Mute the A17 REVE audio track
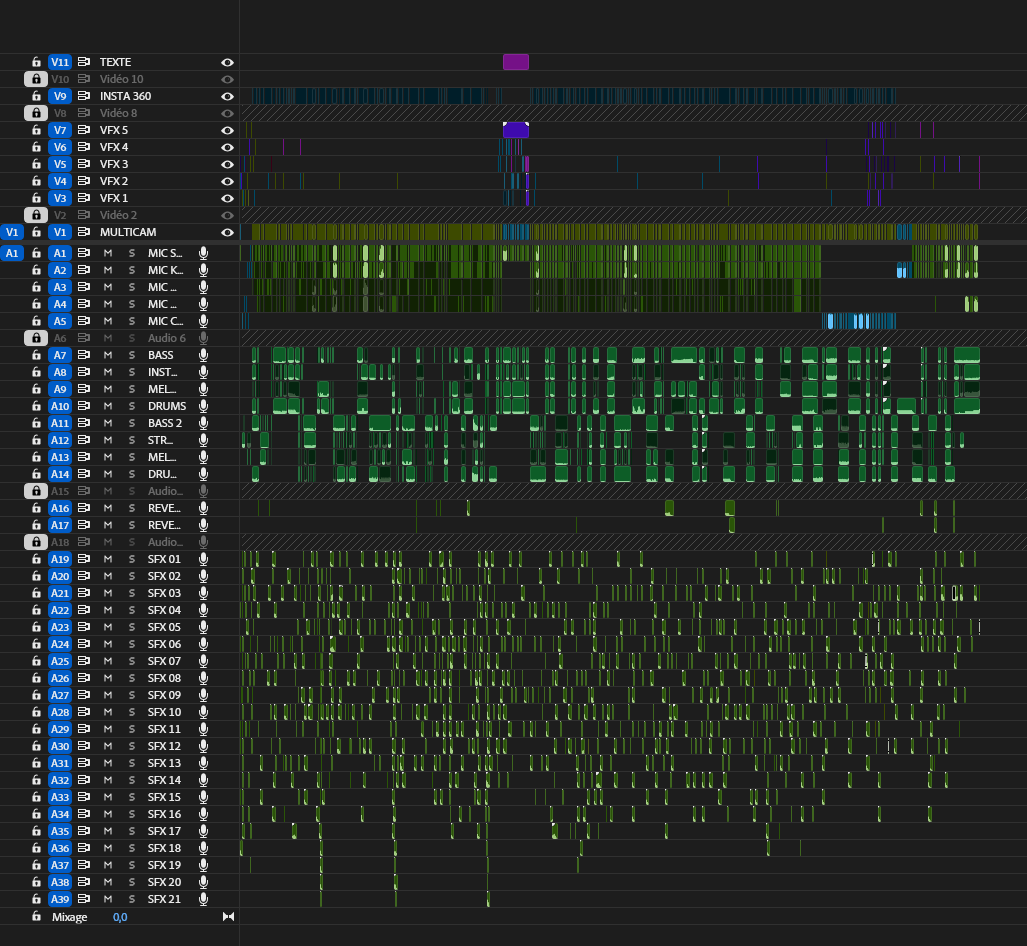The height and width of the screenshot is (946, 1027). [x=108, y=525]
